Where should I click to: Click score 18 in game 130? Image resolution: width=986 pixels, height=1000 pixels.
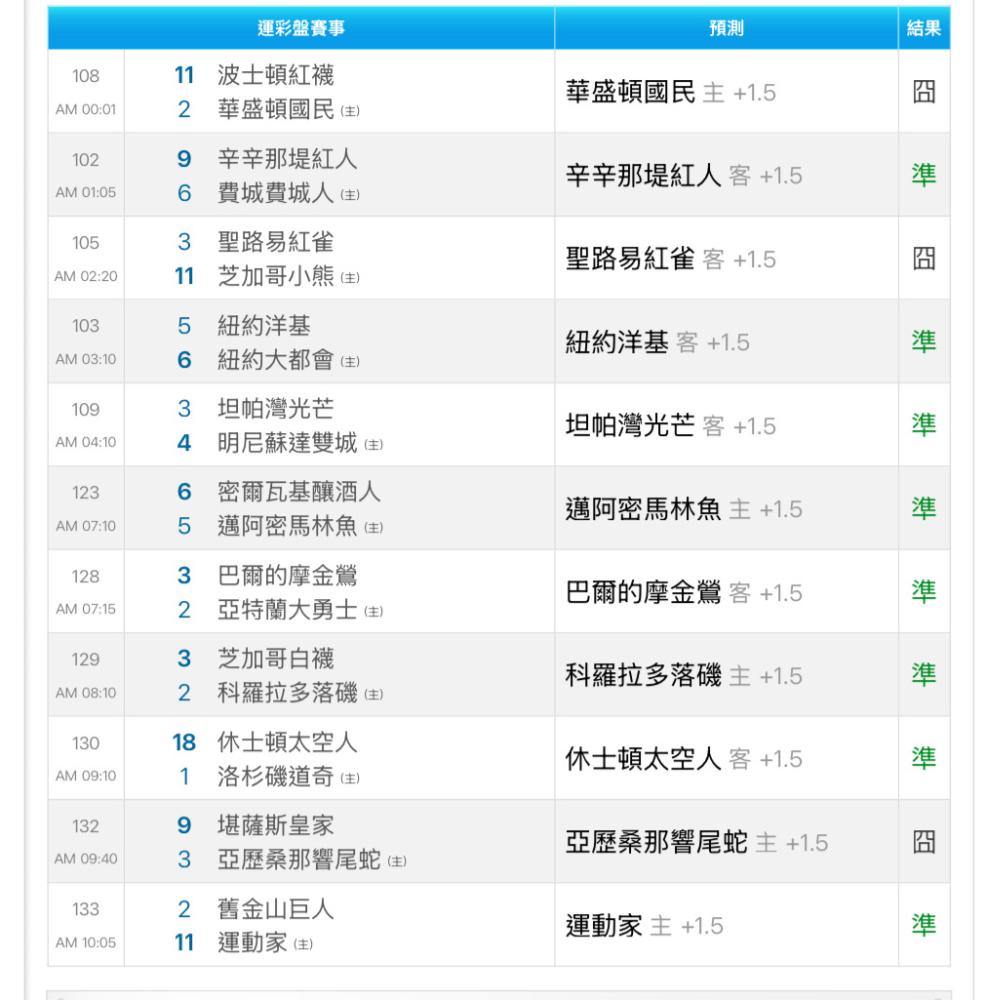[x=184, y=742]
